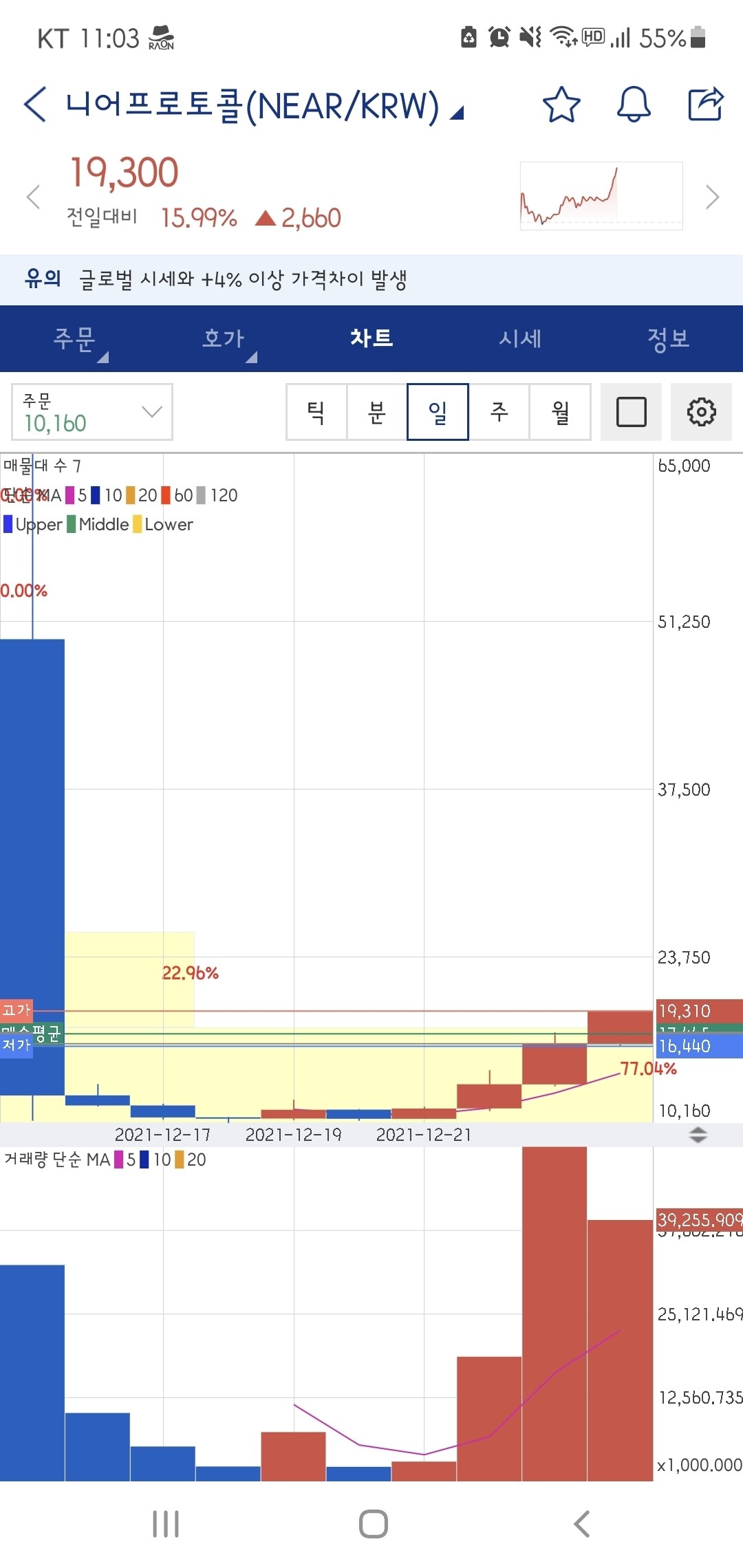Open the 주문 price dropdown showing 10,160
This screenshot has width=743, height=1568.
click(x=92, y=413)
